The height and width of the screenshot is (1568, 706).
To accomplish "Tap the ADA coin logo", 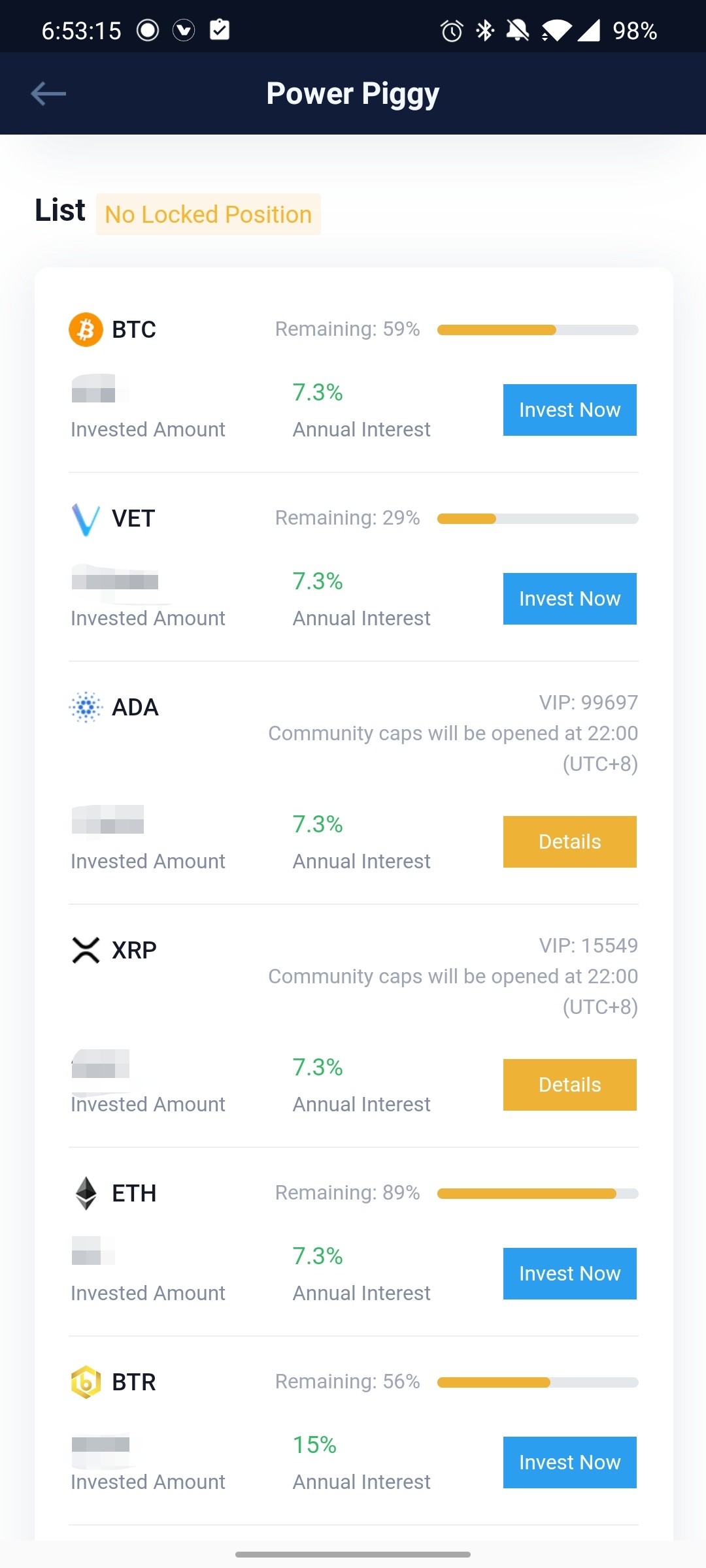I will (x=86, y=707).
